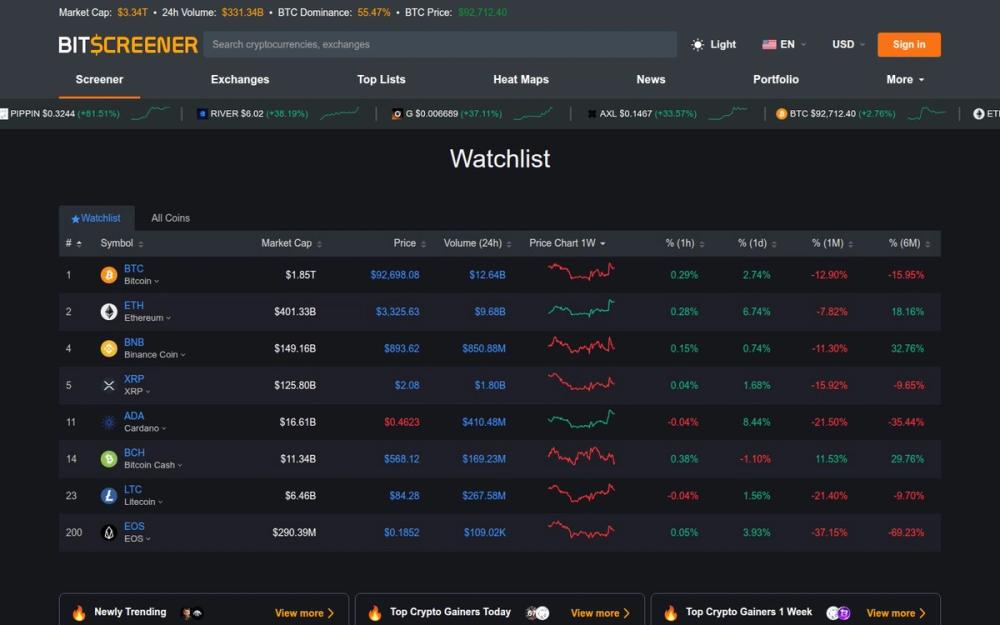Viewport: 1000px width, 625px height.
Task: Click the Sign in button
Action: click(x=909, y=45)
